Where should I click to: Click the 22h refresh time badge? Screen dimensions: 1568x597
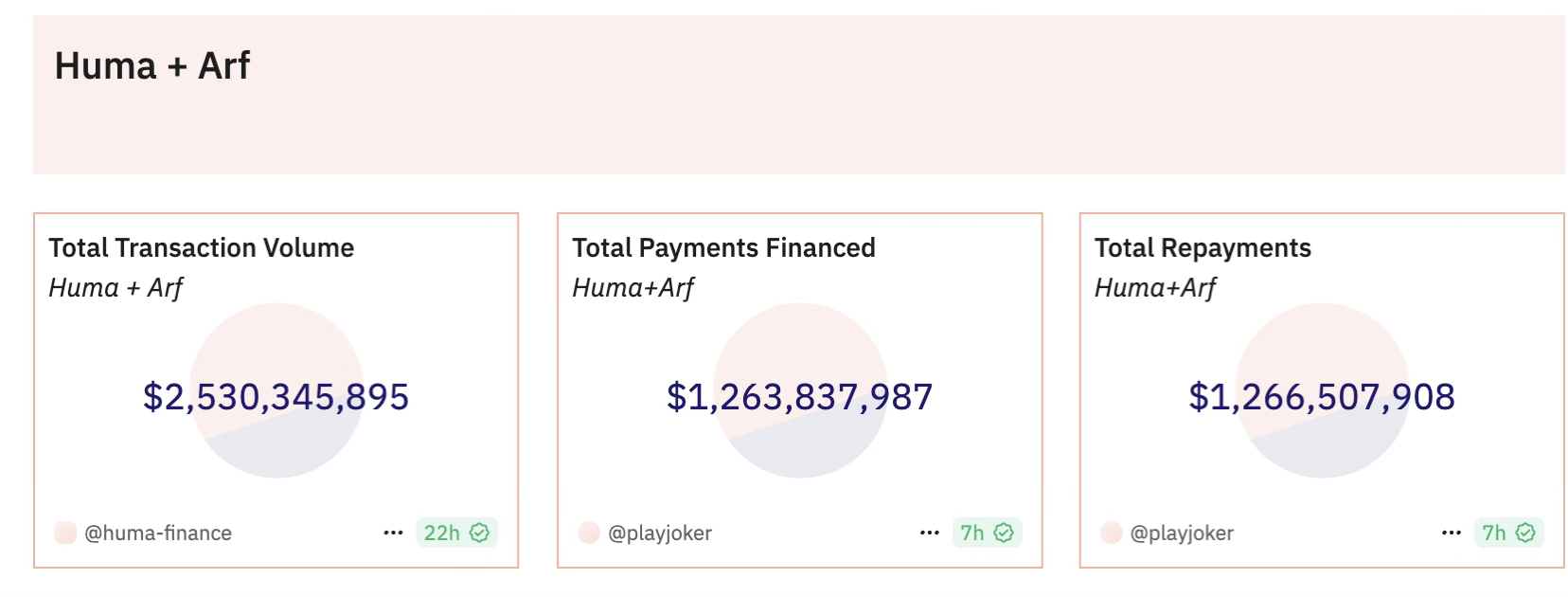(x=442, y=533)
